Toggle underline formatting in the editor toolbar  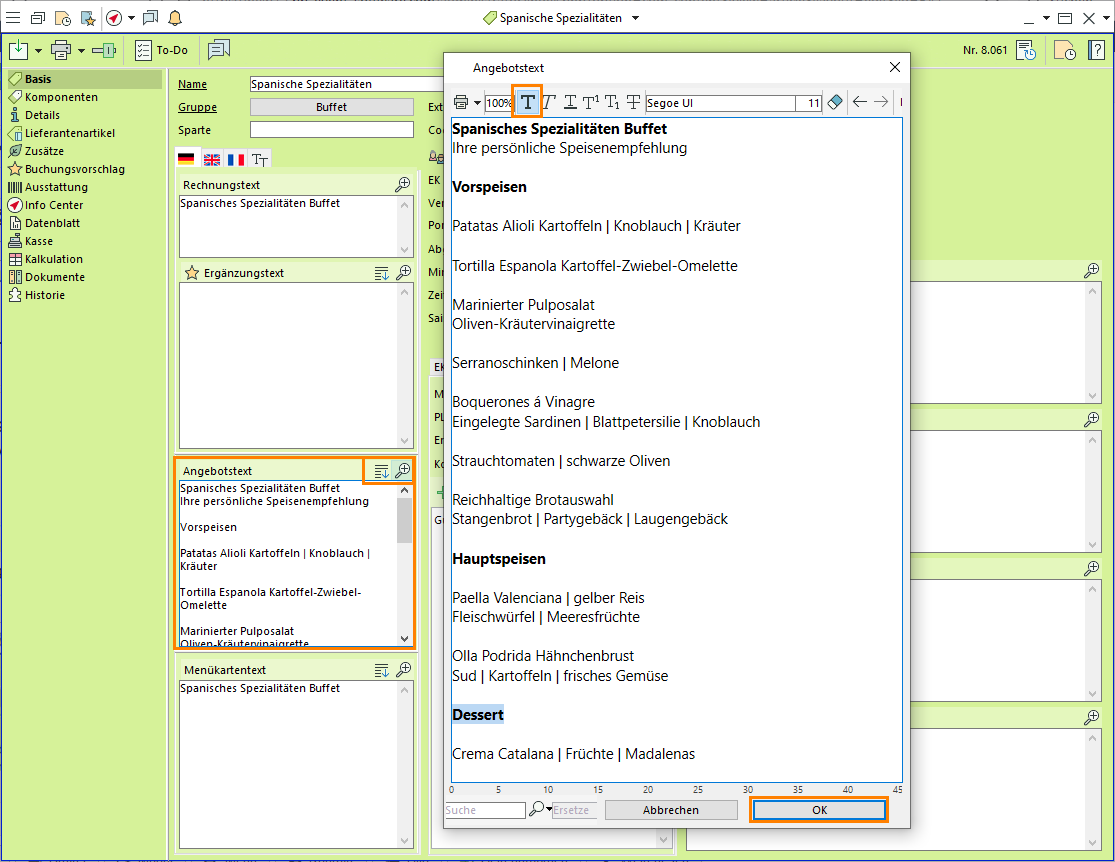(x=570, y=102)
